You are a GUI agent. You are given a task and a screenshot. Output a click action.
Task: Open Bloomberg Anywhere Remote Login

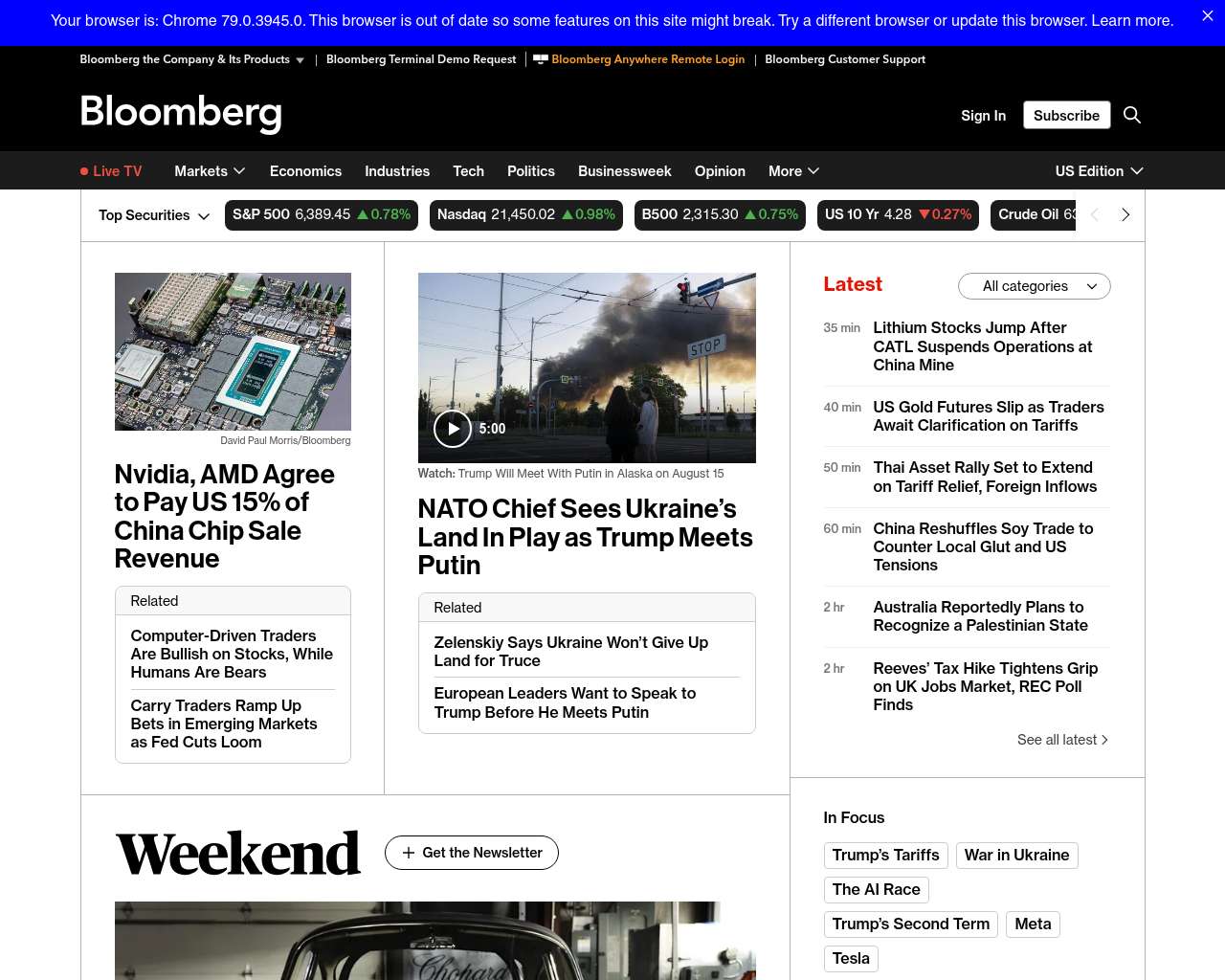(x=639, y=59)
